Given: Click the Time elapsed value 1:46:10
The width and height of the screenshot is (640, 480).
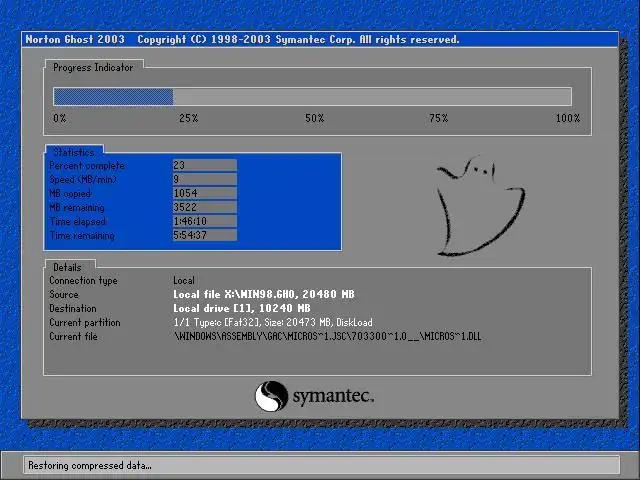Looking at the screenshot, I should point(204,221).
